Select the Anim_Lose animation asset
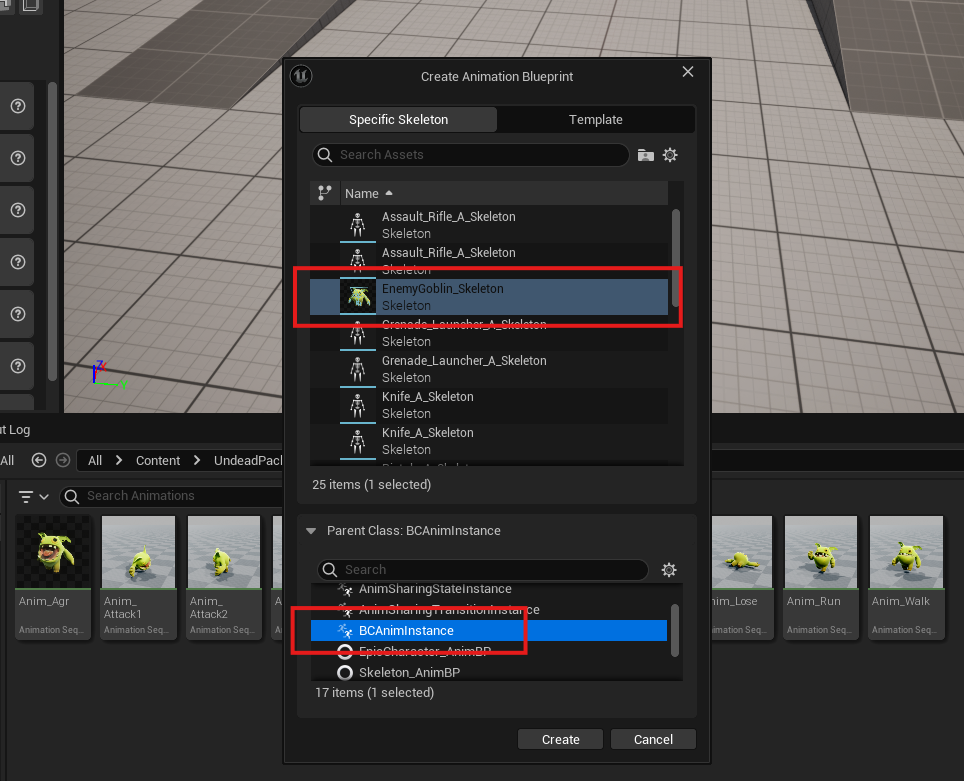This screenshot has width=964, height=781. pos(742,577)
